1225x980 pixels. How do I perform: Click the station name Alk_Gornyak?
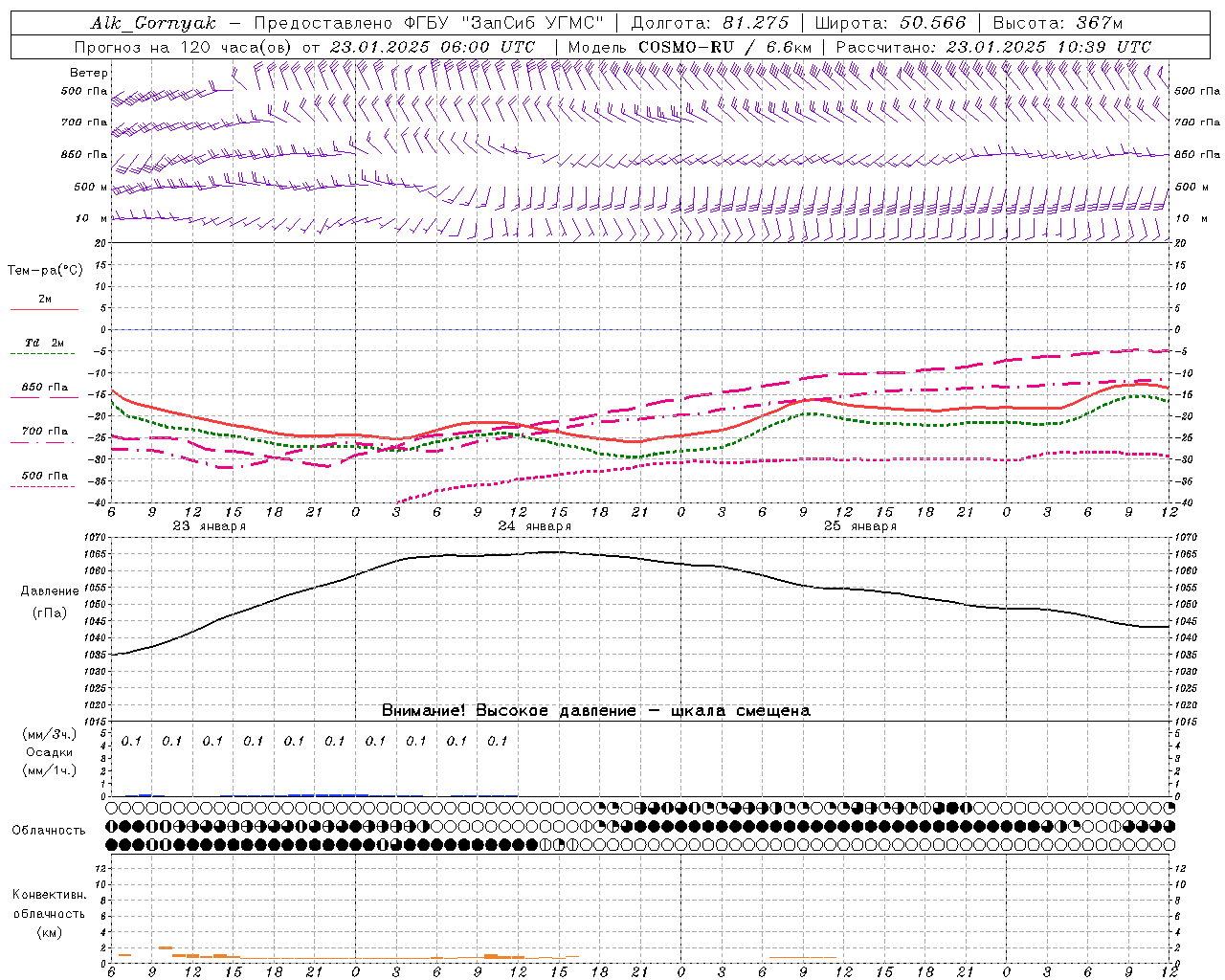[153, 23]
